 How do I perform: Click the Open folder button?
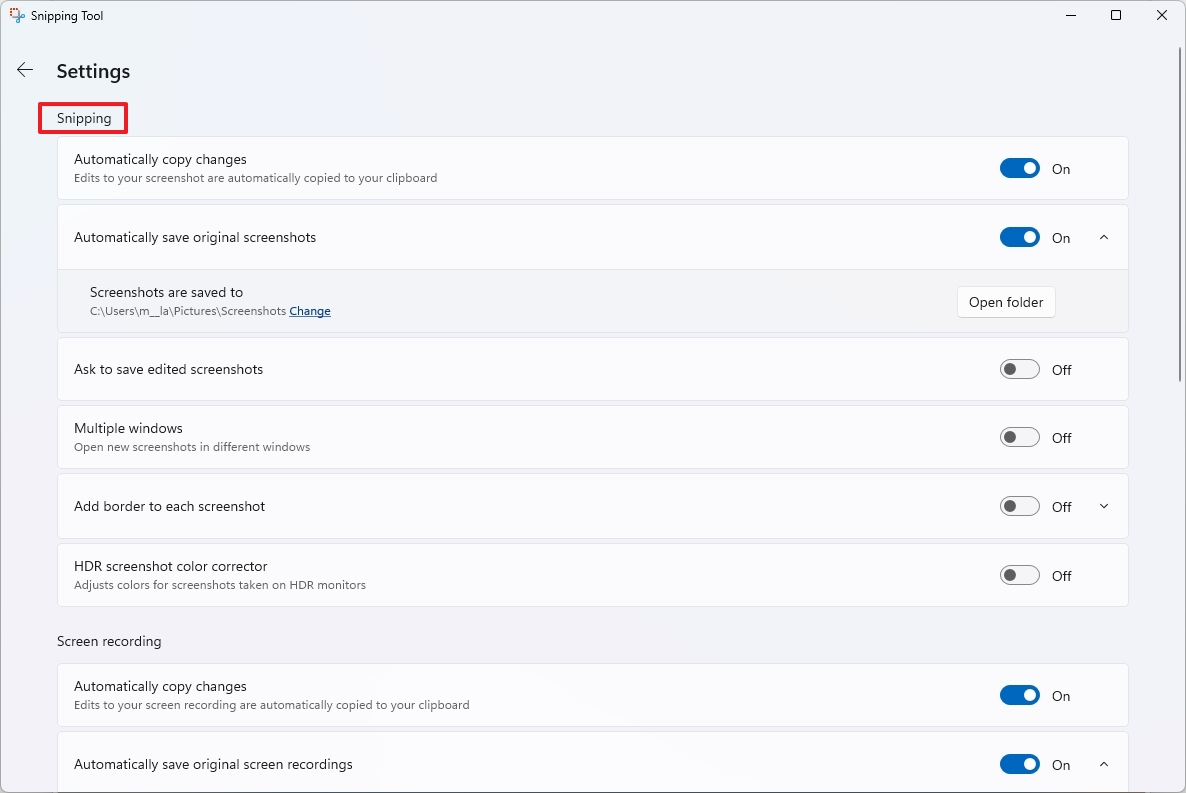1005,301
